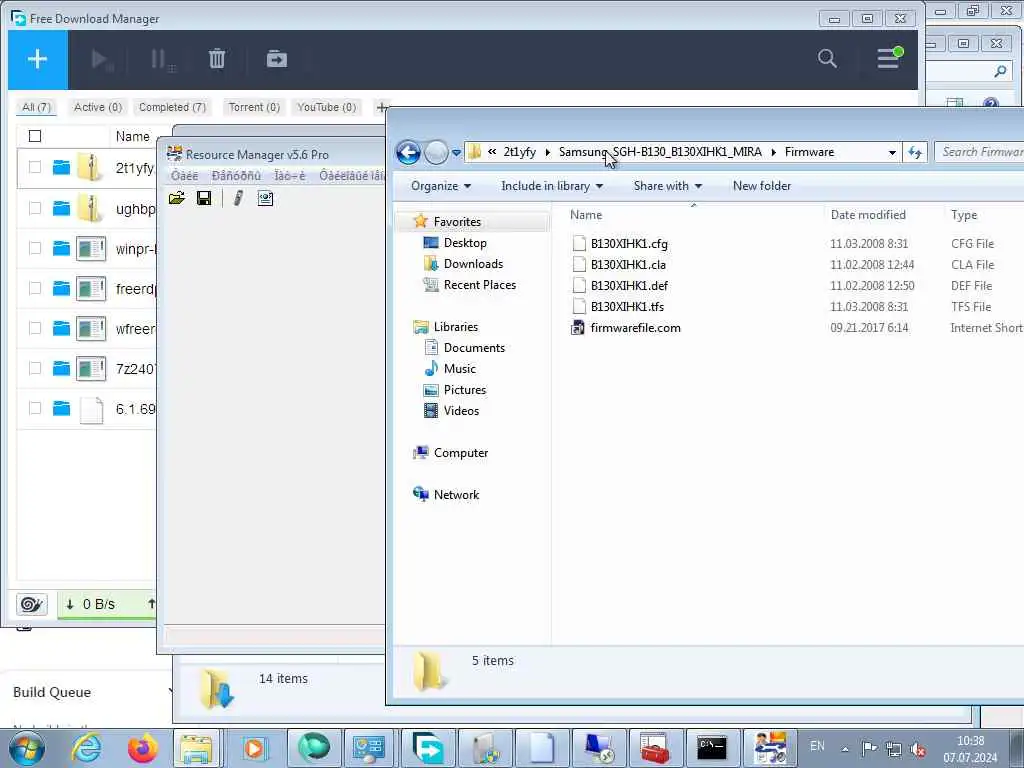Image resolution: width=1024 pixels, height=768 pixels.
Task: Open the Include in library dropdown
Action: (552, 186)
